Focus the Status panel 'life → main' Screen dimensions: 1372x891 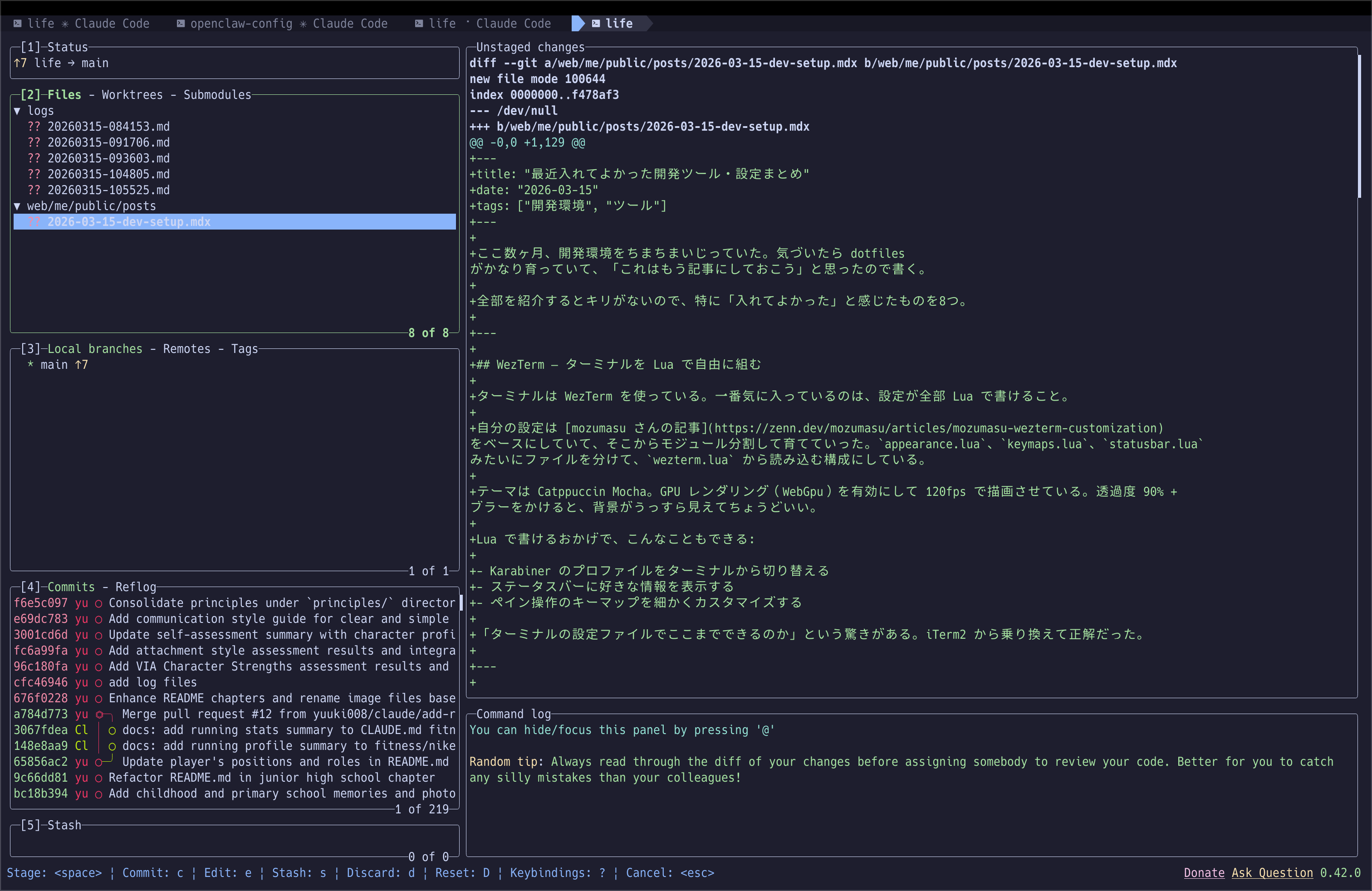[x=235, y=63]
